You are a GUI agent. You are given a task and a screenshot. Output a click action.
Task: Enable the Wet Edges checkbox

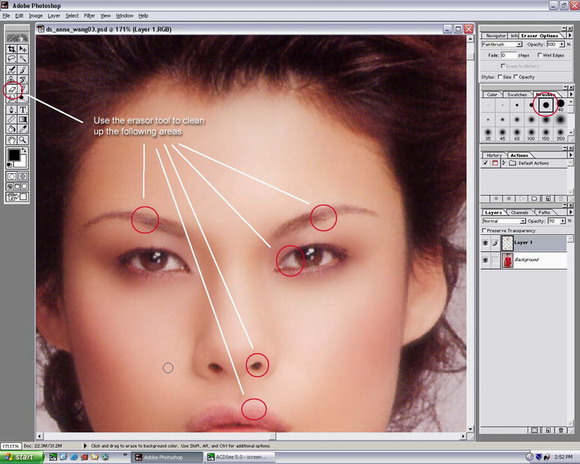[x=540, y=55]
